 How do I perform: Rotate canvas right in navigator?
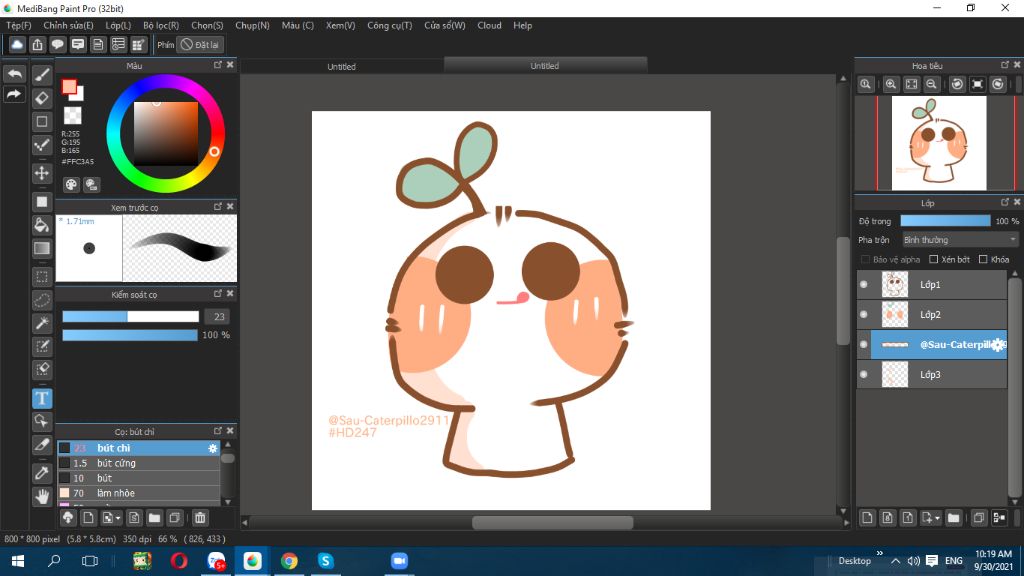(998, 84)
